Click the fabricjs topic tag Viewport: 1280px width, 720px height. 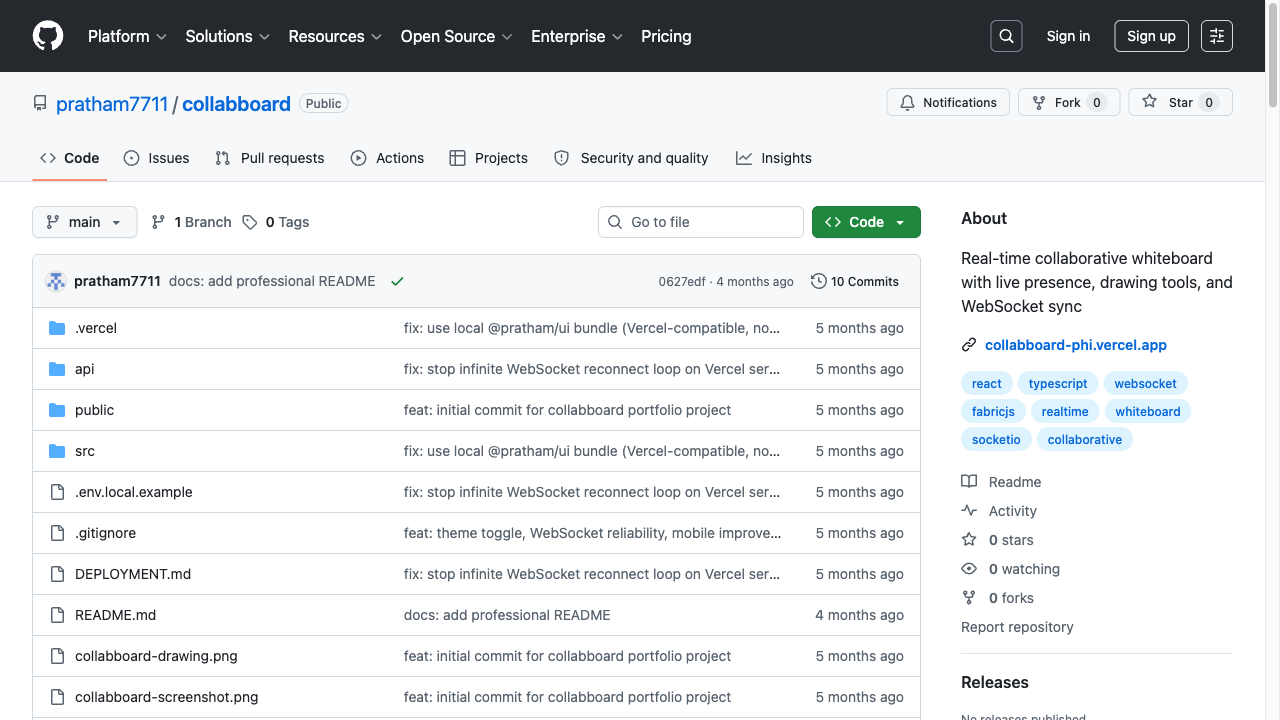pyautogui.click(x=993, y=412)
